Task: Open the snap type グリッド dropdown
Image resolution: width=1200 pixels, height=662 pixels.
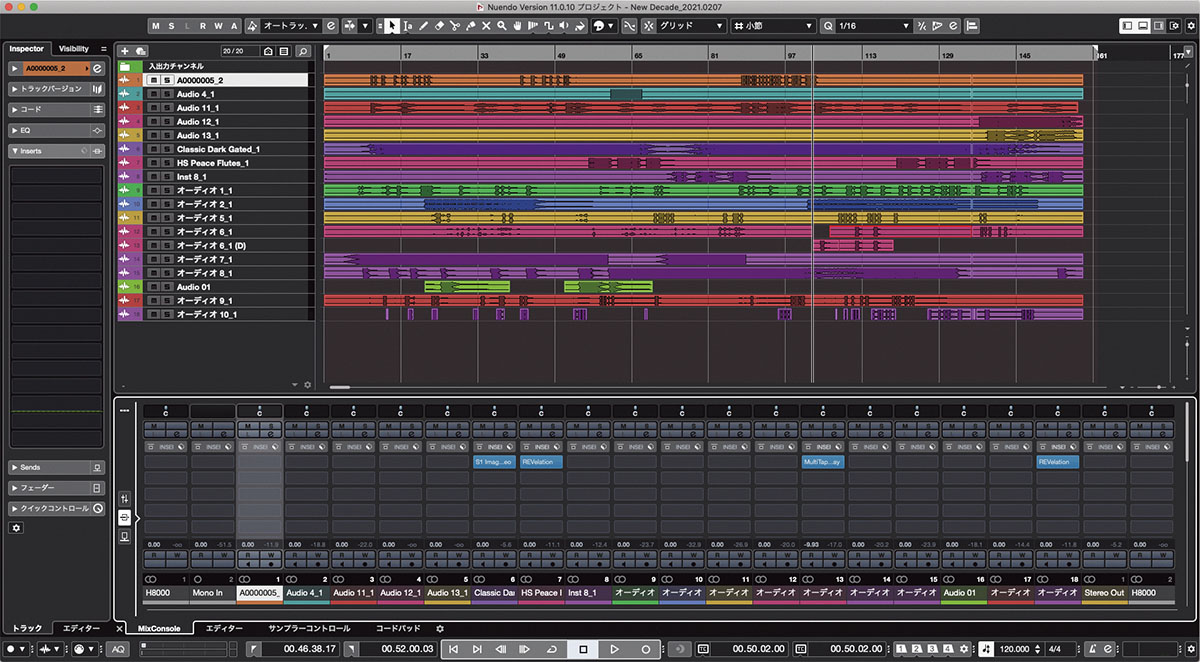Action: (691, 25)
